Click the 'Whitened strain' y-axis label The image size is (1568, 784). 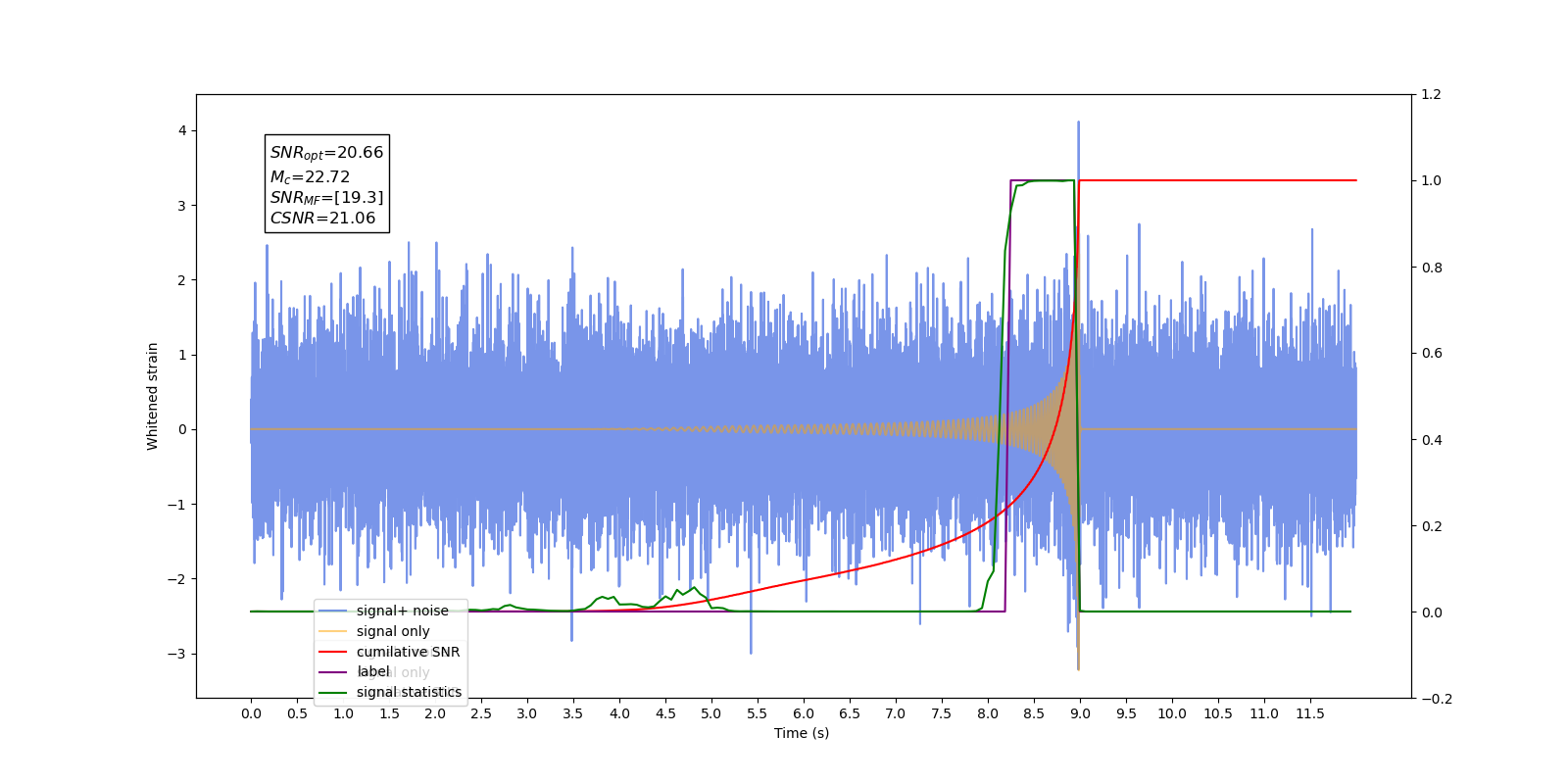pyautogui.click(x=152, y=396)
